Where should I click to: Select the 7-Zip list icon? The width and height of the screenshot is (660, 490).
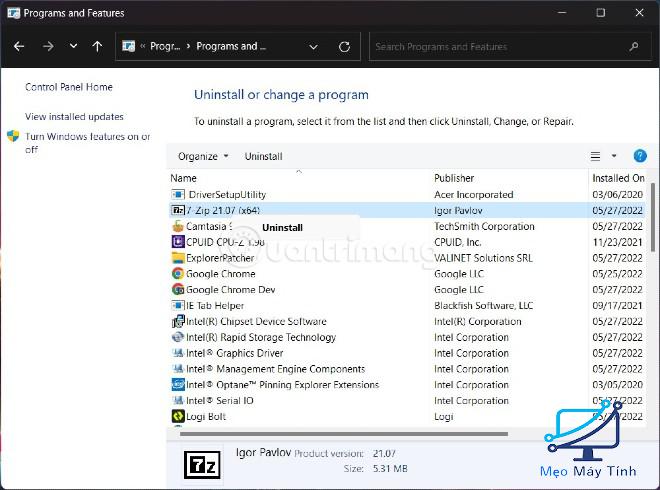178,210
